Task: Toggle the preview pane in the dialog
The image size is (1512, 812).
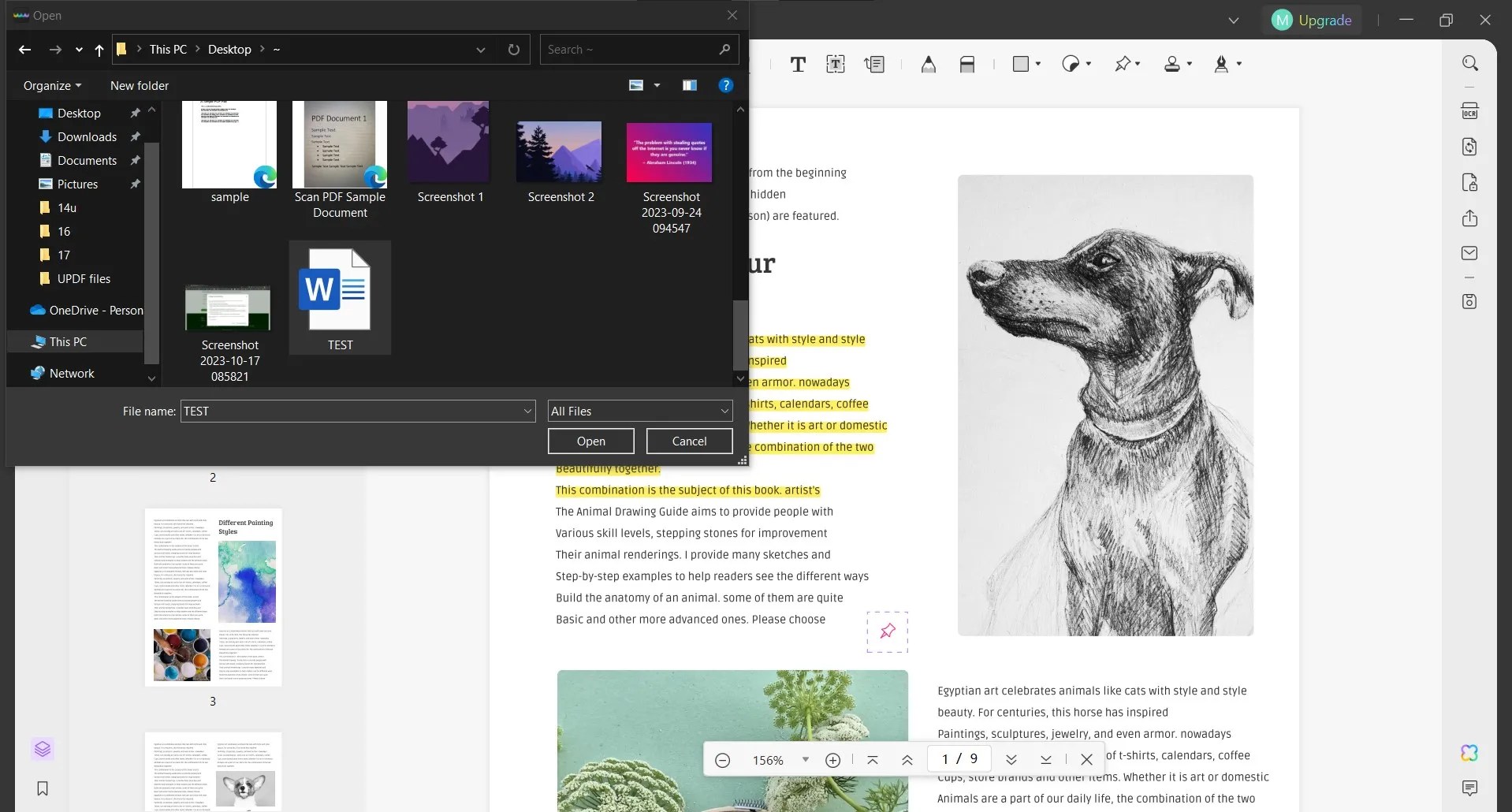Action: (x=690, y=85)
